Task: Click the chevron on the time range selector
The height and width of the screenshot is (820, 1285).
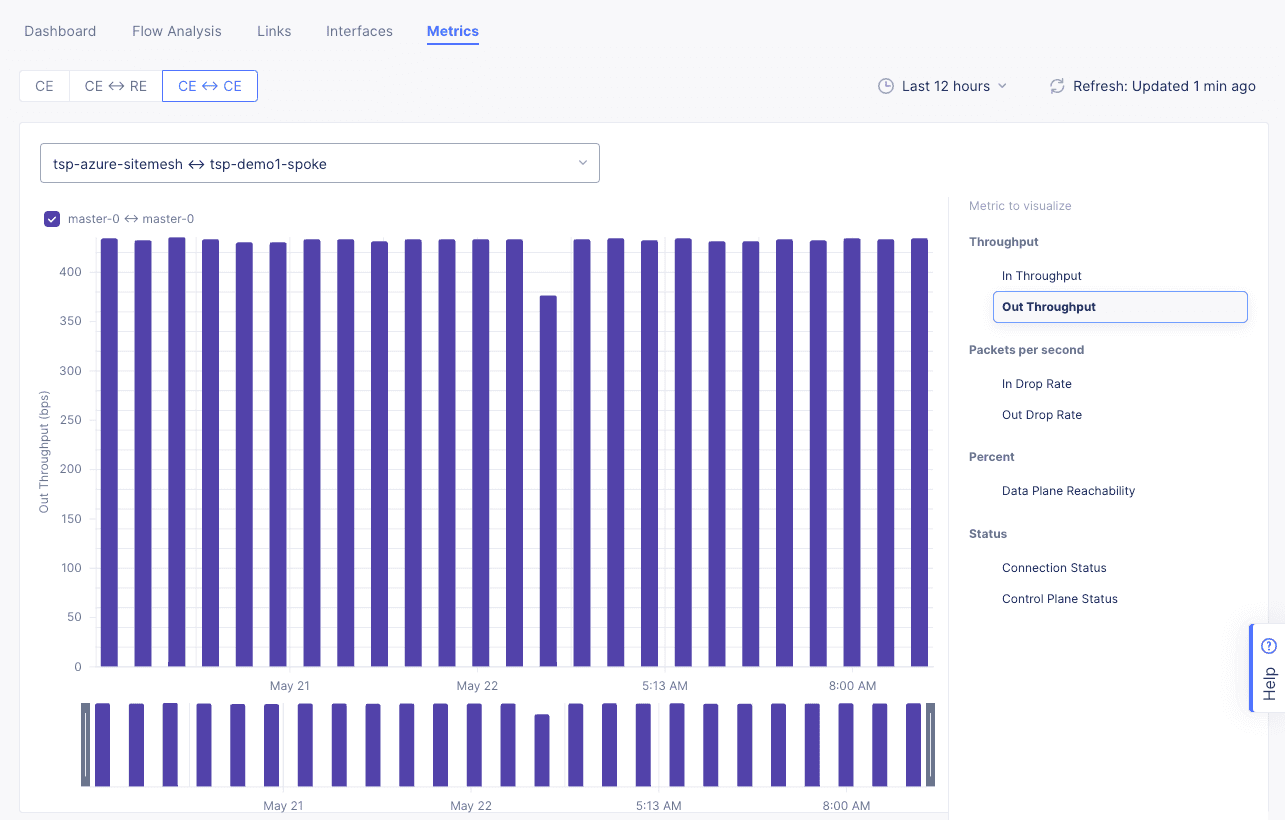Action: pos(1003,86)
